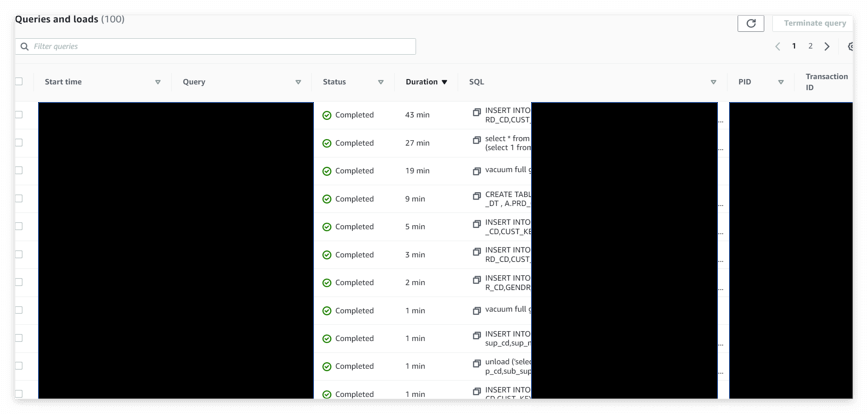Copy SQL of the unload query
The image size is (868, 414).
coord(477,364)
